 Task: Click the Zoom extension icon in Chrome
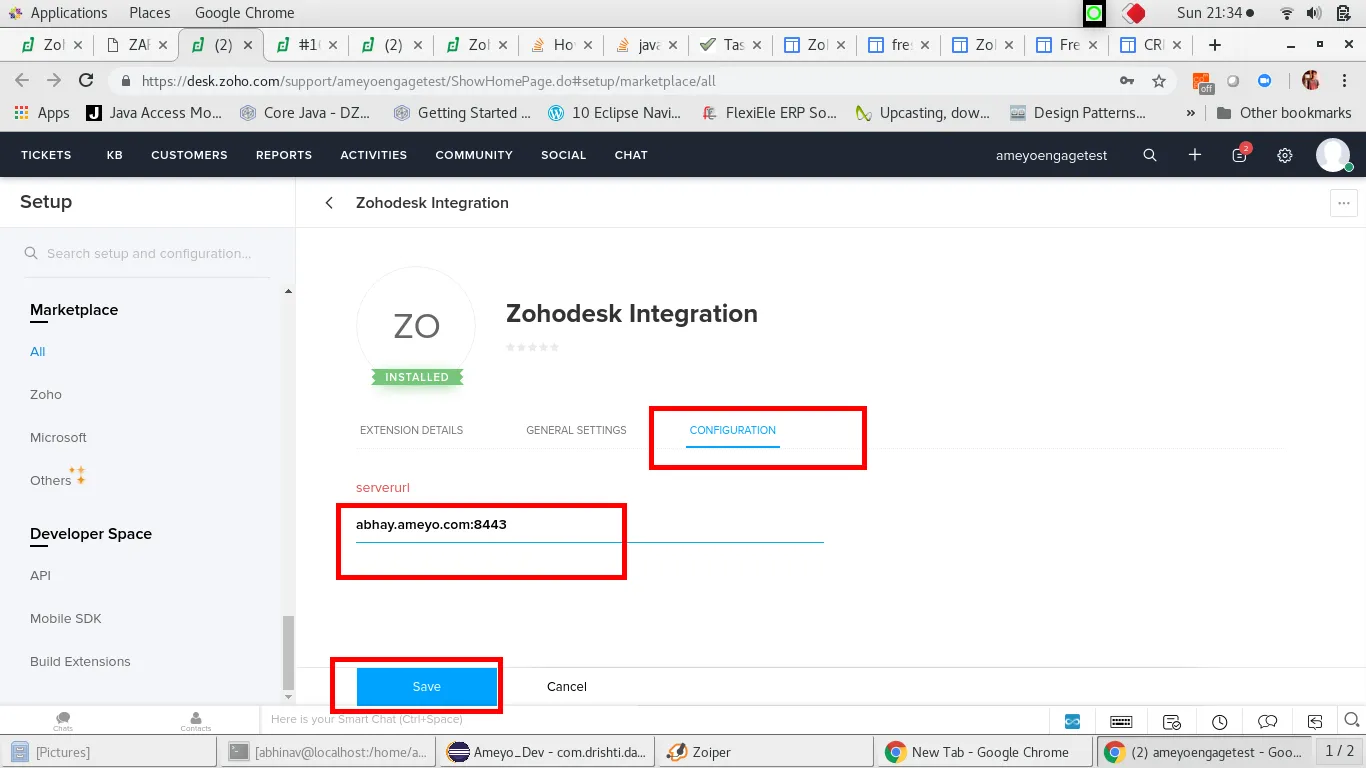pyautogui.click(x=1263, y=81)
